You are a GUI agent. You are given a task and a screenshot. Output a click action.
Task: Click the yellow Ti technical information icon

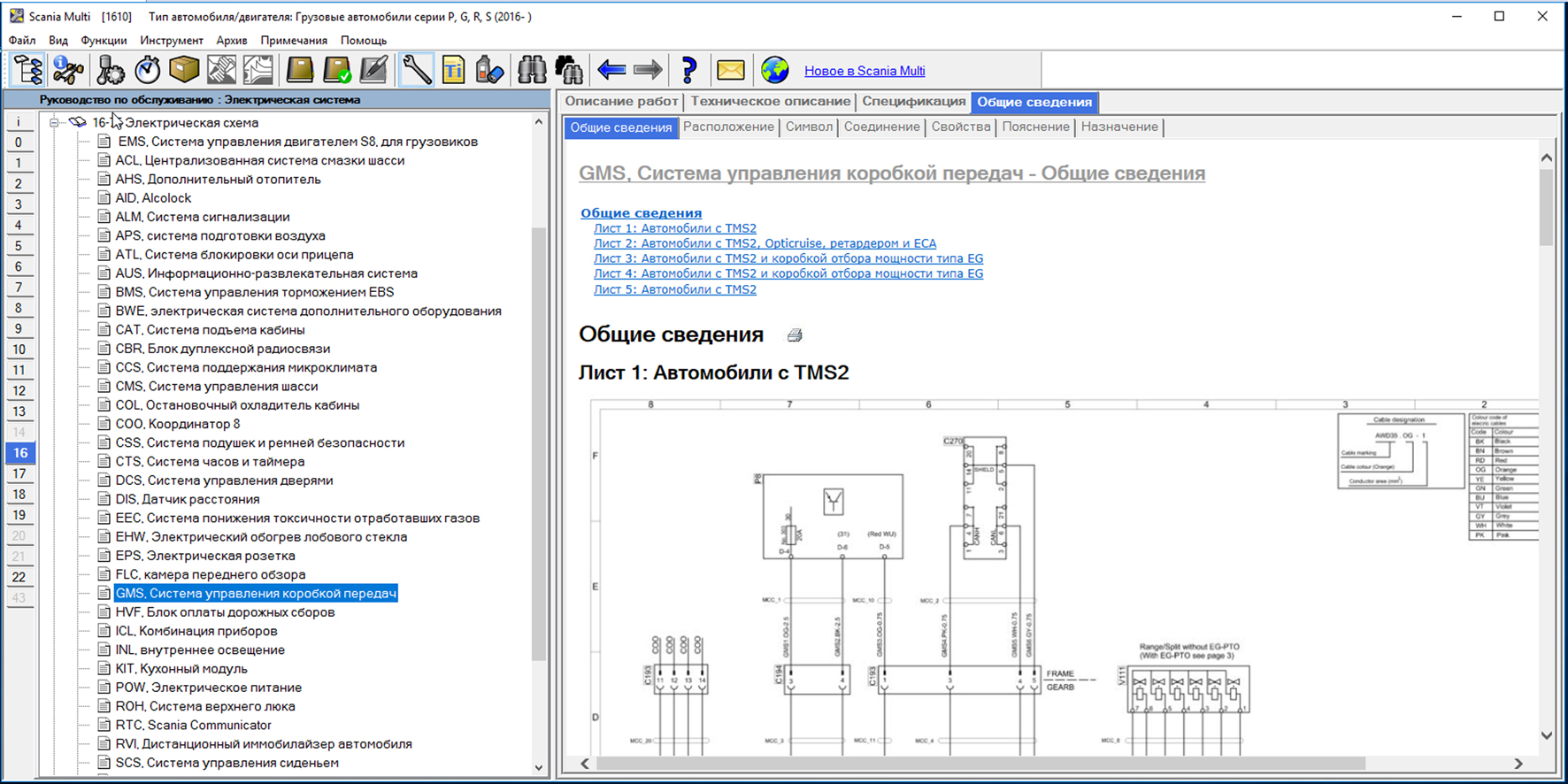pyautogui.click(x=453, y=70)
